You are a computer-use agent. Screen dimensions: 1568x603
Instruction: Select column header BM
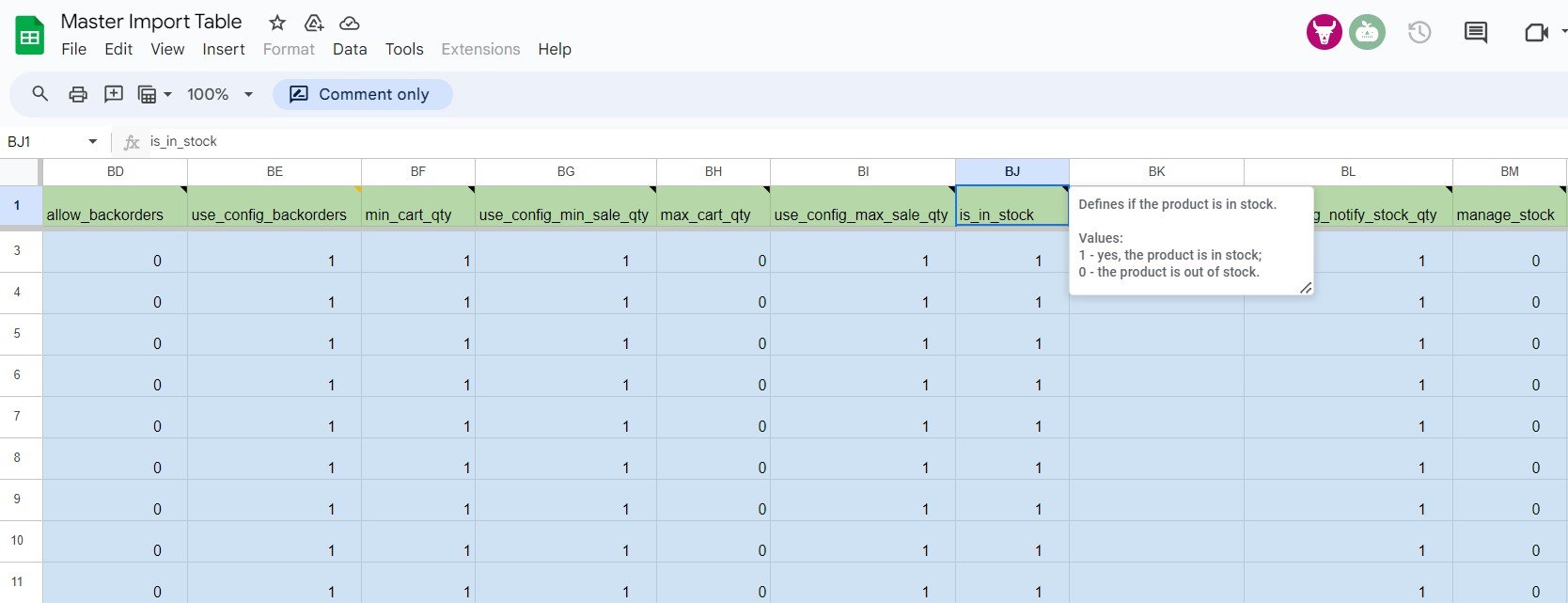click(1510, 171)
